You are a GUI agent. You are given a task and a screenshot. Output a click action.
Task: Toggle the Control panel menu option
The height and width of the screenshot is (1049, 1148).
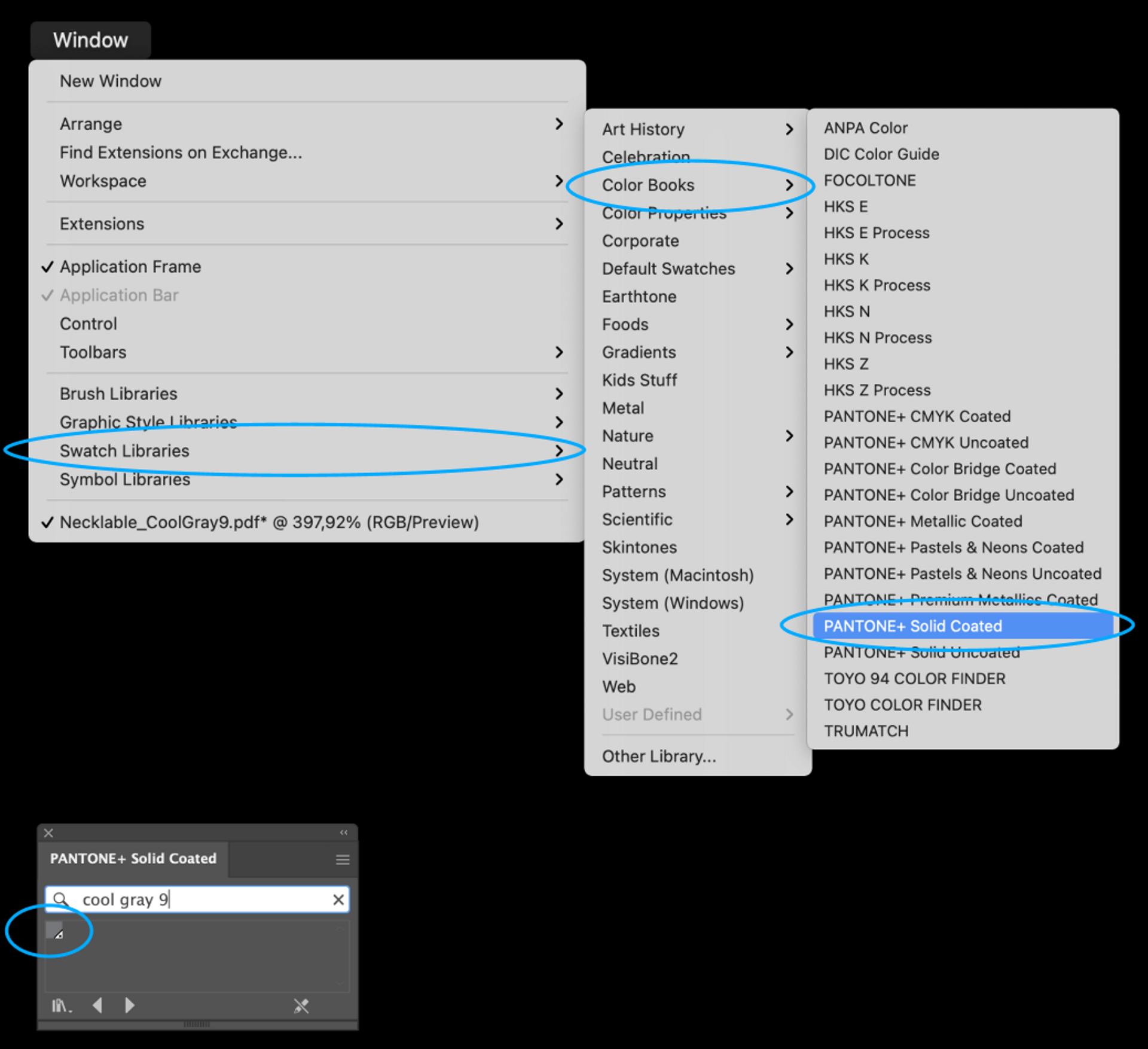tap(88, 324)
